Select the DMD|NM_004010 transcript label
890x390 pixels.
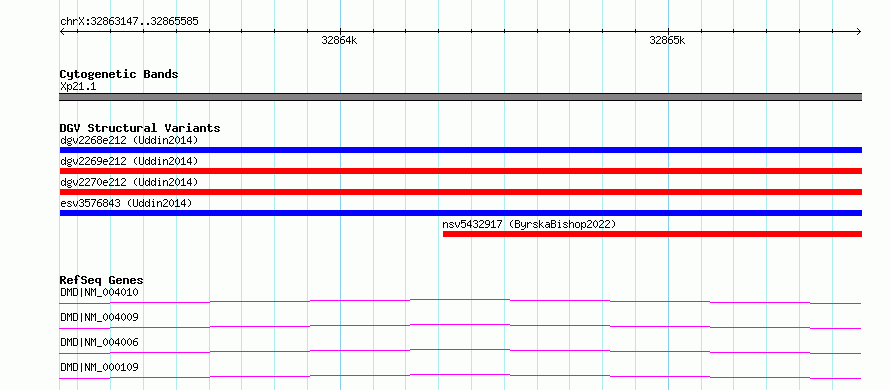[99, 293]
